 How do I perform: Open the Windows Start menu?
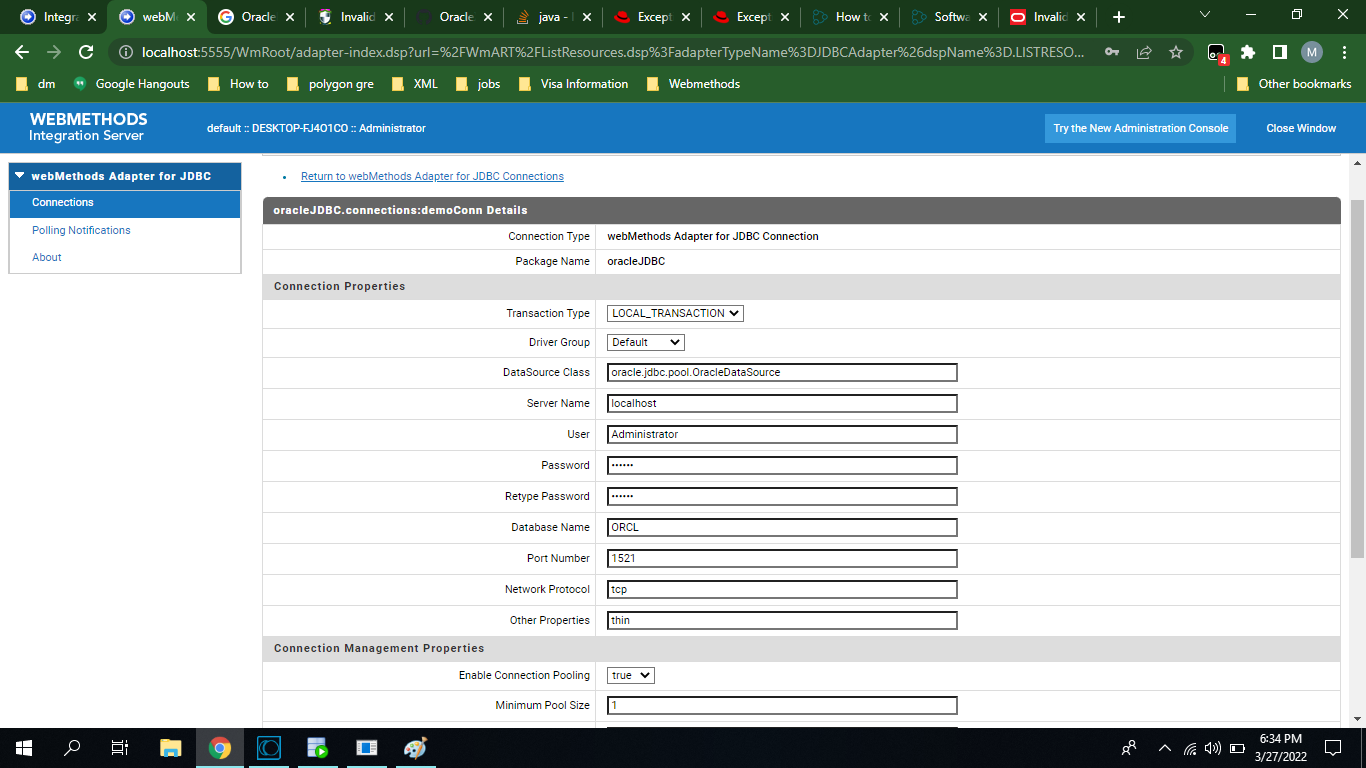(x=23, y=747)
